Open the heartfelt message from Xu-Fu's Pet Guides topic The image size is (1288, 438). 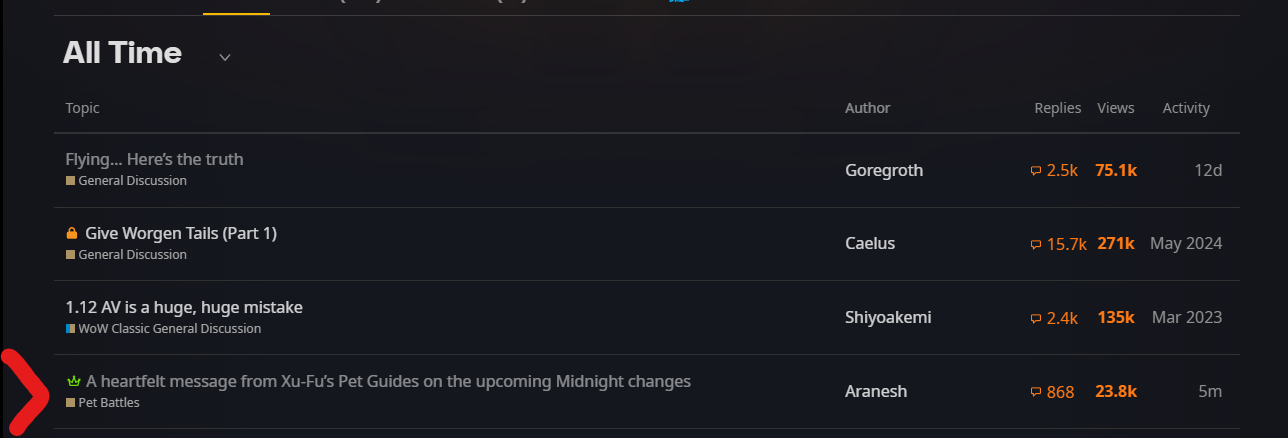[x=388, y=381]
